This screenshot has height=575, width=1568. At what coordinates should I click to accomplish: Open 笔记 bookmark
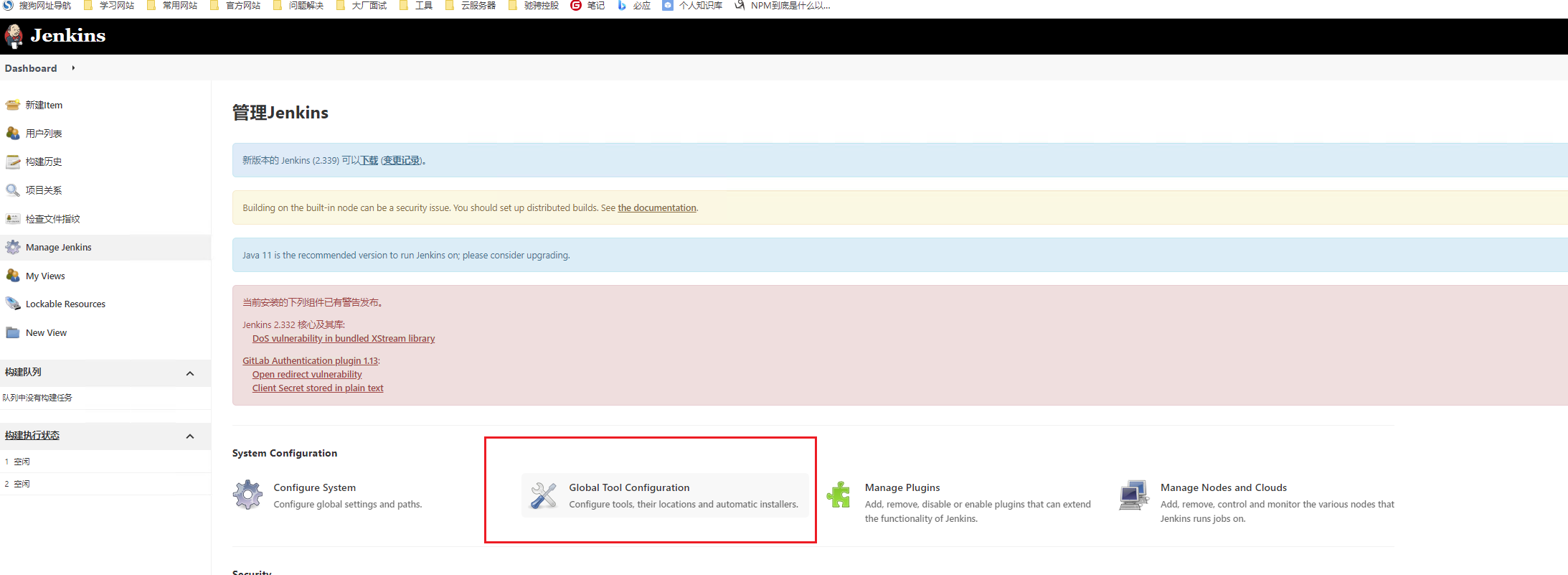587,6
